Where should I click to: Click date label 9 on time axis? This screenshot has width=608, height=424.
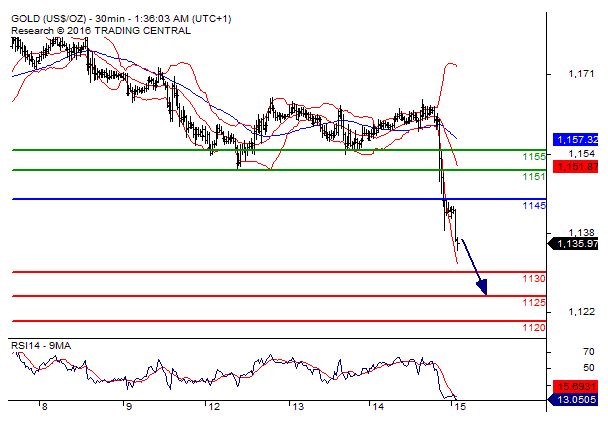tap(129, 407)
